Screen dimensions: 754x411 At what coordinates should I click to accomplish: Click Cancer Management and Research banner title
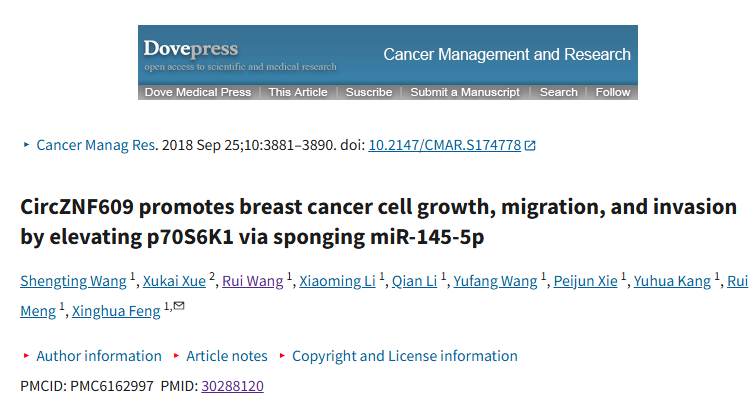tap(507, 54)
